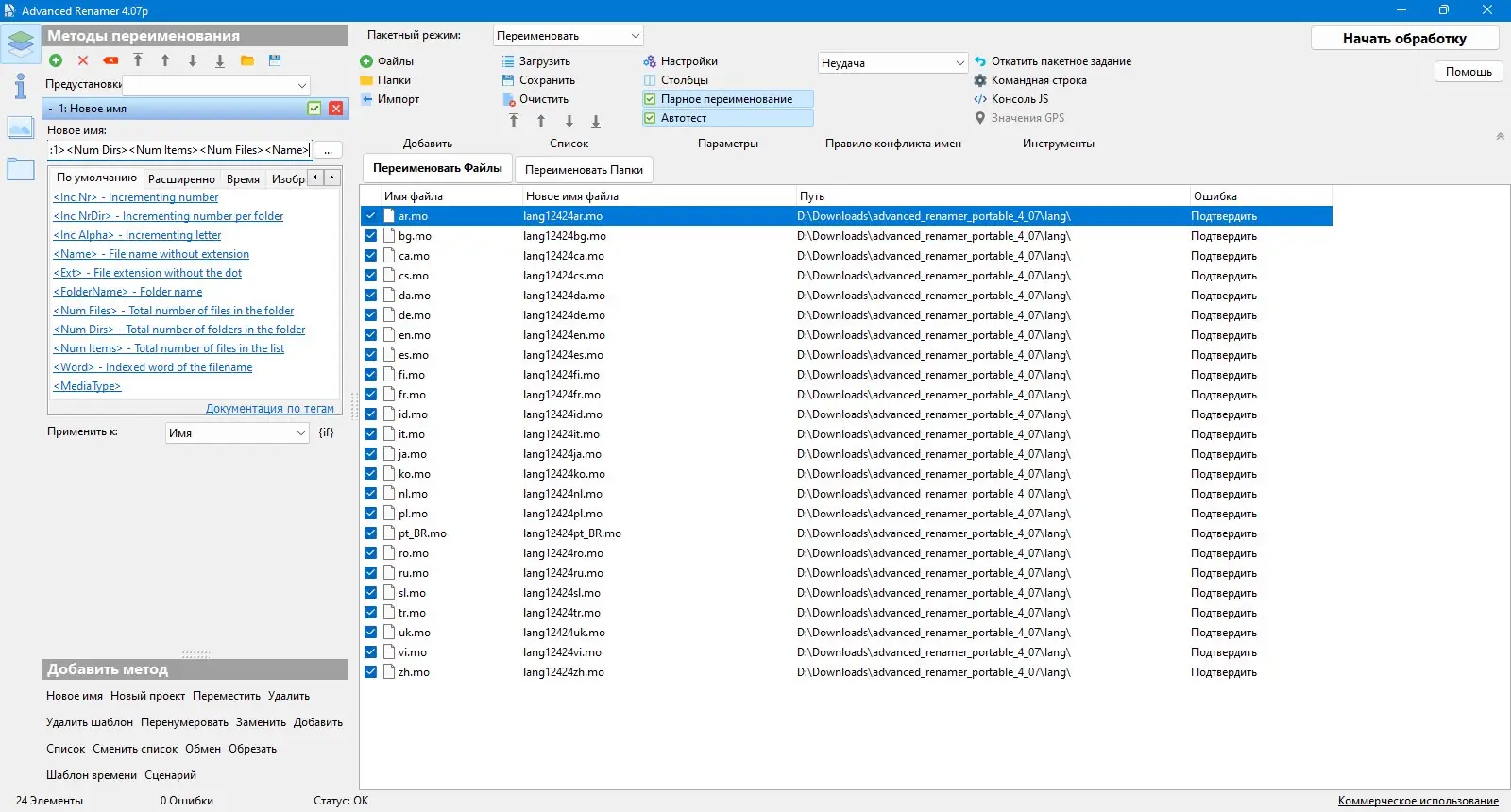1511x812 pixels.
Task: Remove method 1 with its red X
Action: [335, 109]
